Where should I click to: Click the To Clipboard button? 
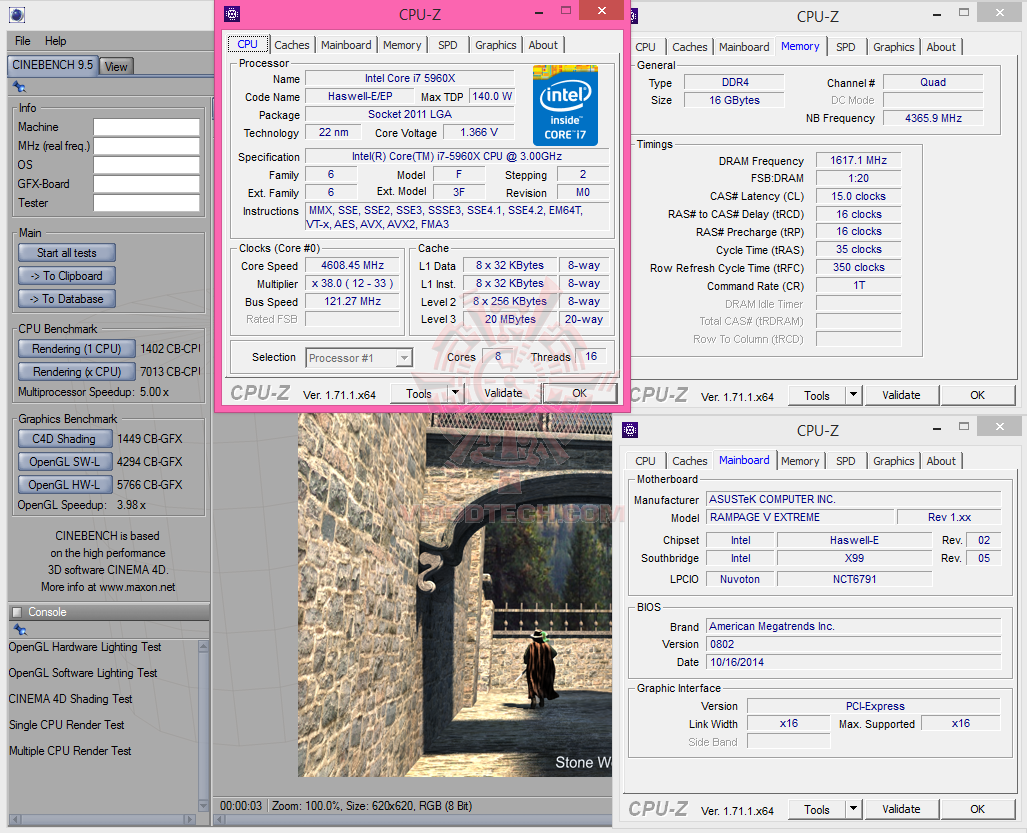tap(67, 276)
